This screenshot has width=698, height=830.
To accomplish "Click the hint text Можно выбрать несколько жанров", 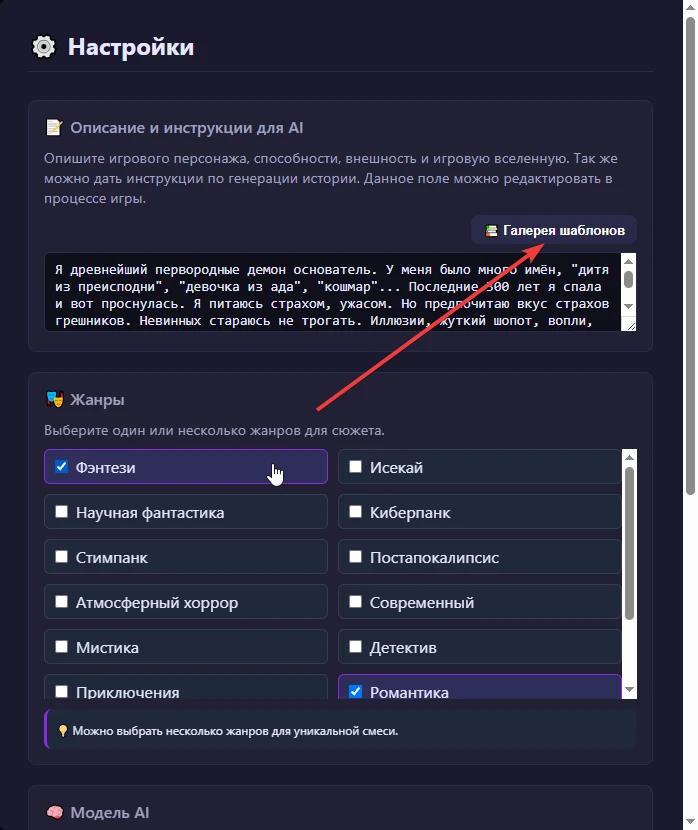I will tap(235, 731).
